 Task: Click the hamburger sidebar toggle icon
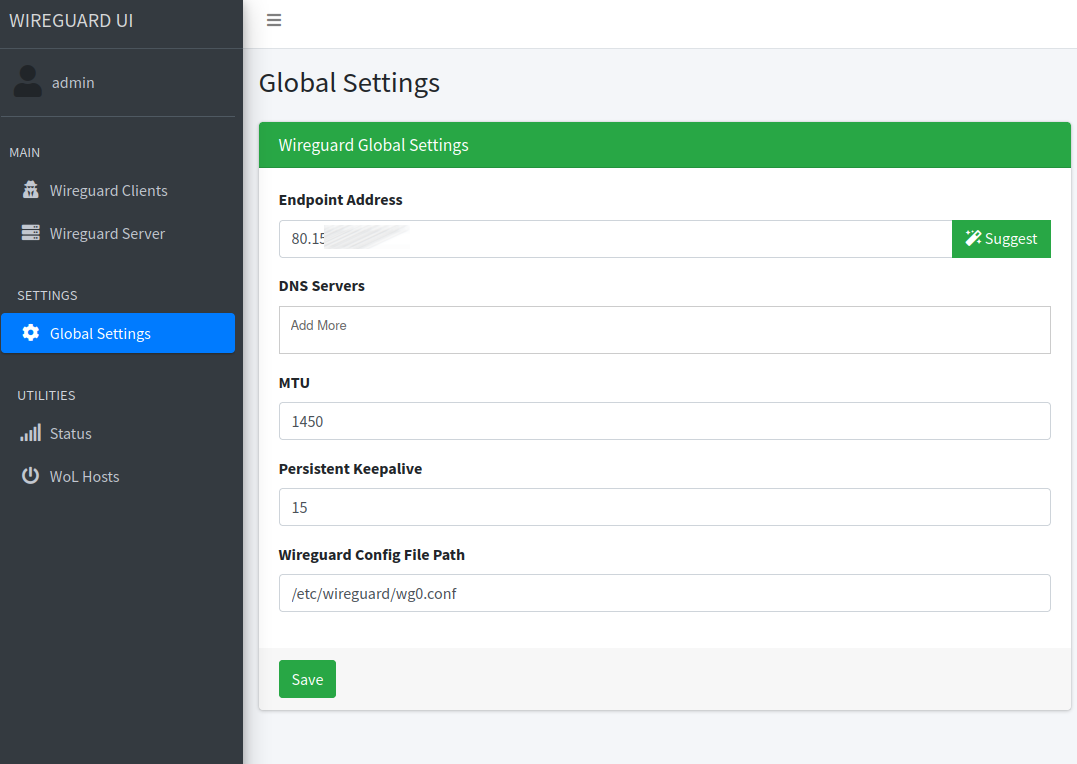274,20
